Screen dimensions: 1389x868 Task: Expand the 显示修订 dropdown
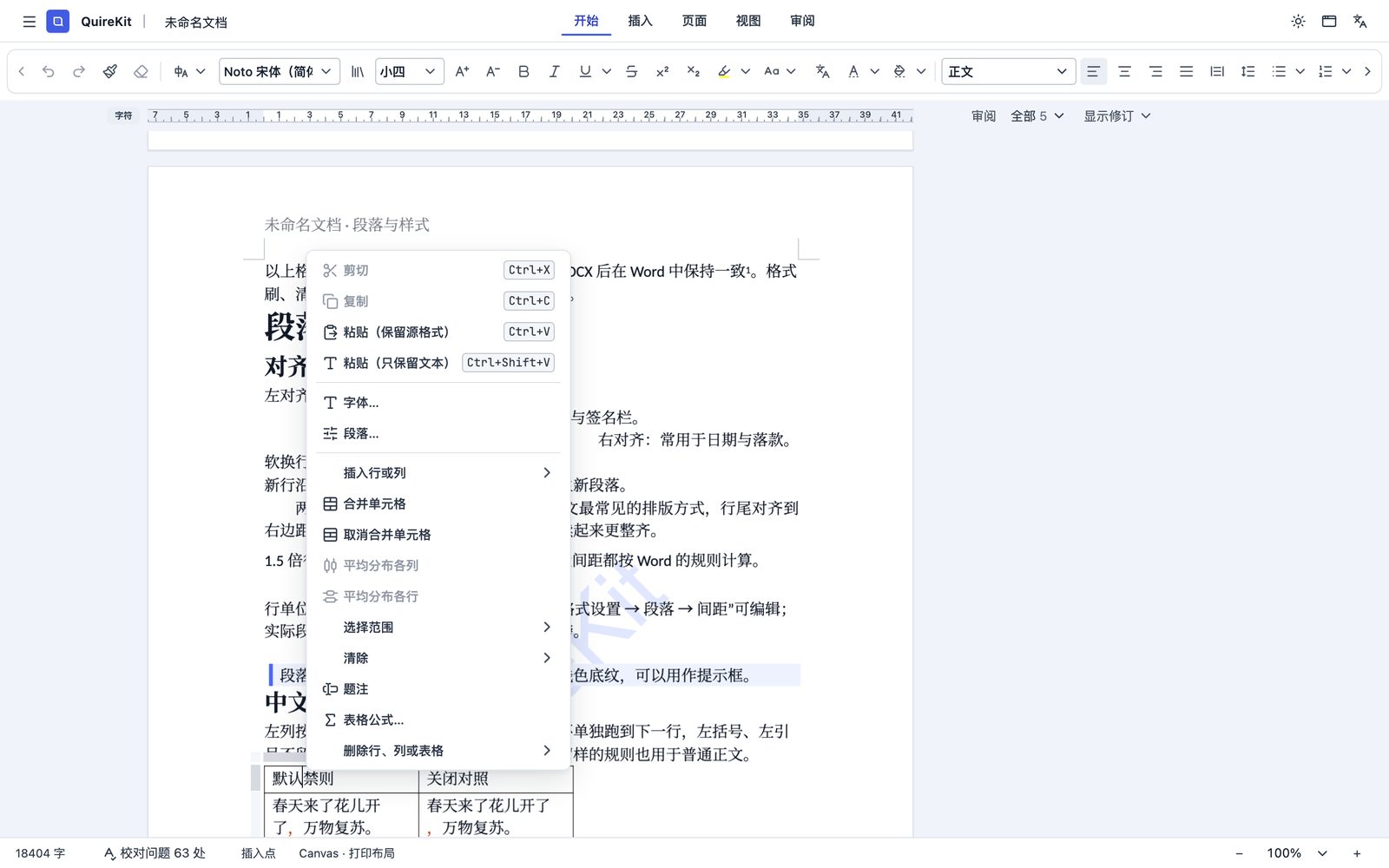click(x=1116, y=115)
